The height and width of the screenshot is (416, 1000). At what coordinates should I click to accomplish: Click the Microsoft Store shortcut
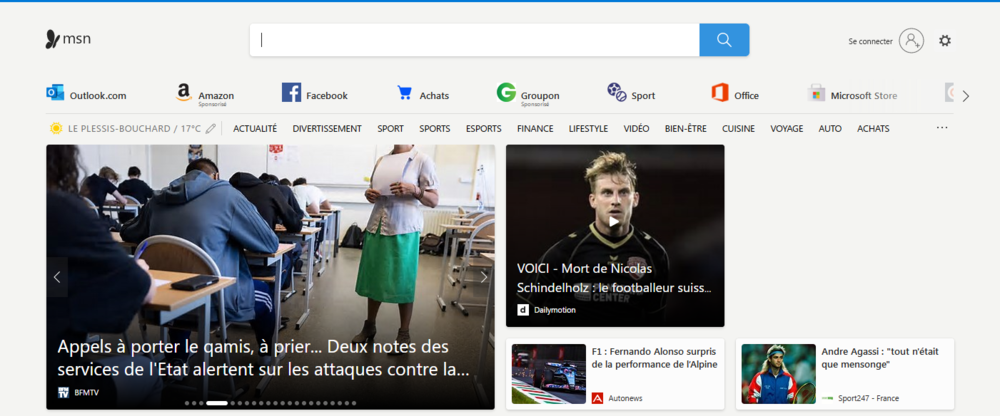coord(853,95)
